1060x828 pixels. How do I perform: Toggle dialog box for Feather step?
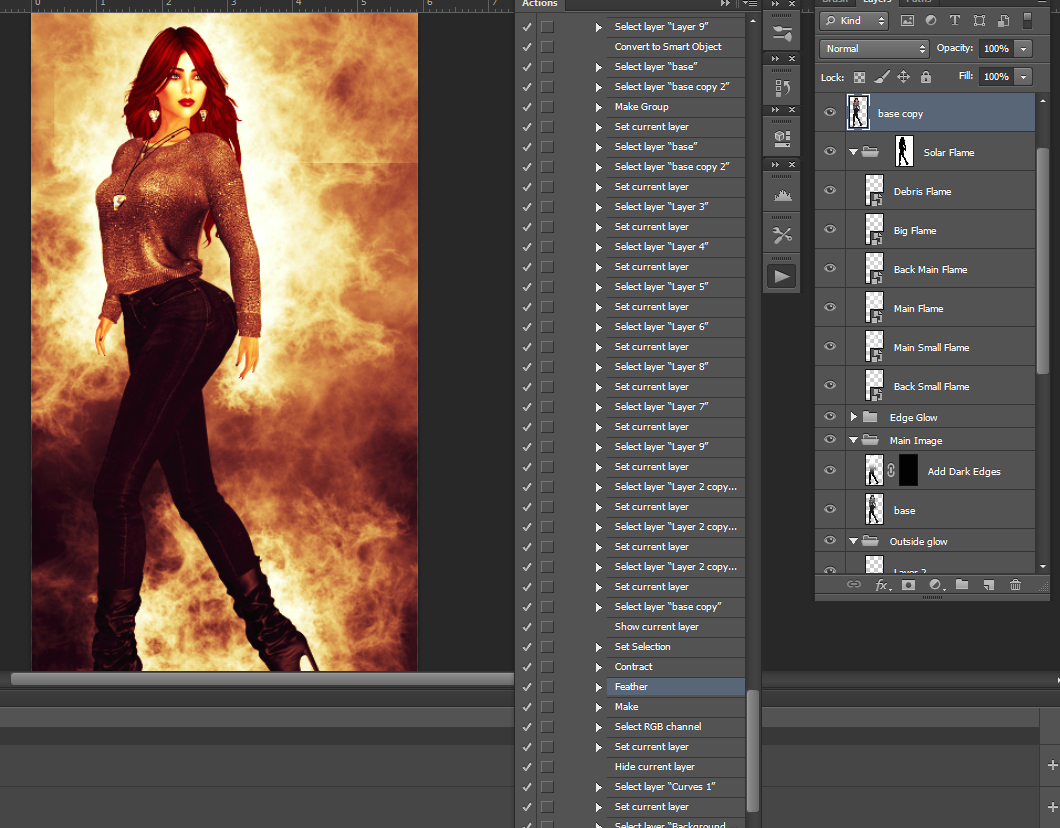pos(547,687)
